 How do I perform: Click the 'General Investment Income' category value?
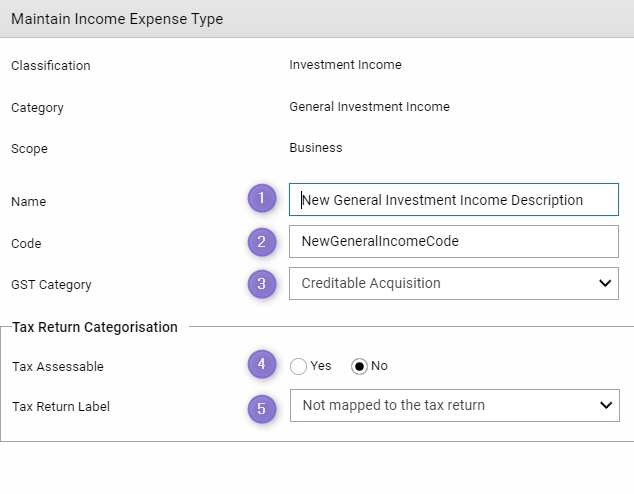369,107
